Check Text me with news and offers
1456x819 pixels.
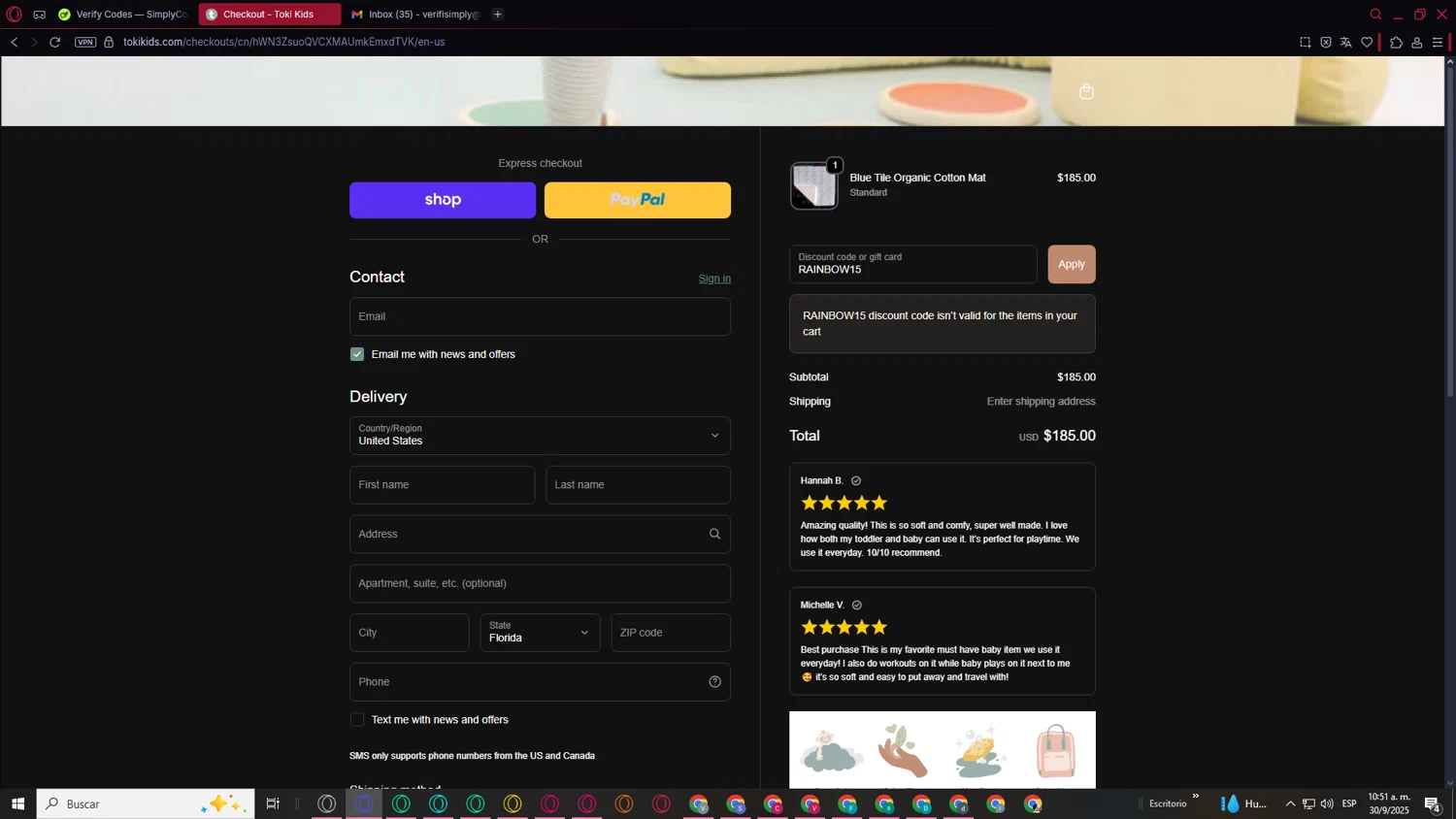point(357,720)
